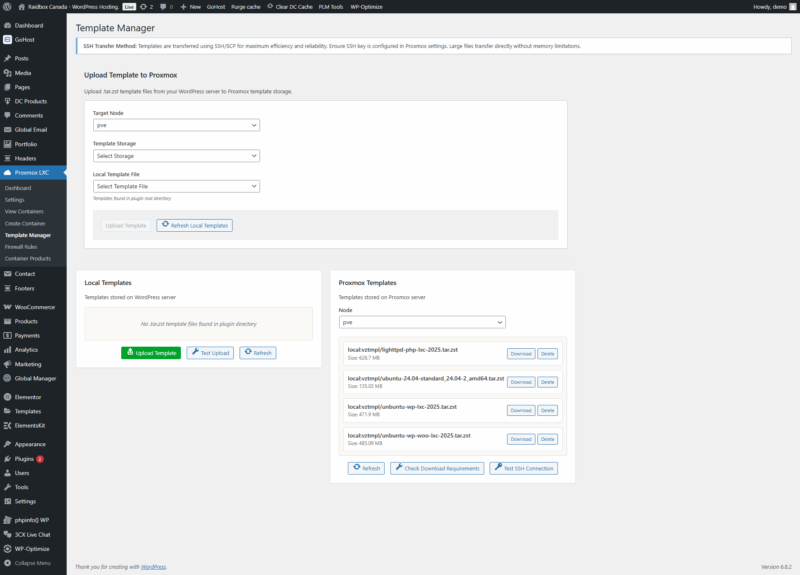Download the unbuntu-wp-woo-lxc-2025 template
Image resolution: width=800 pixels, height=575 pixels.
click(x=521, y=439)
